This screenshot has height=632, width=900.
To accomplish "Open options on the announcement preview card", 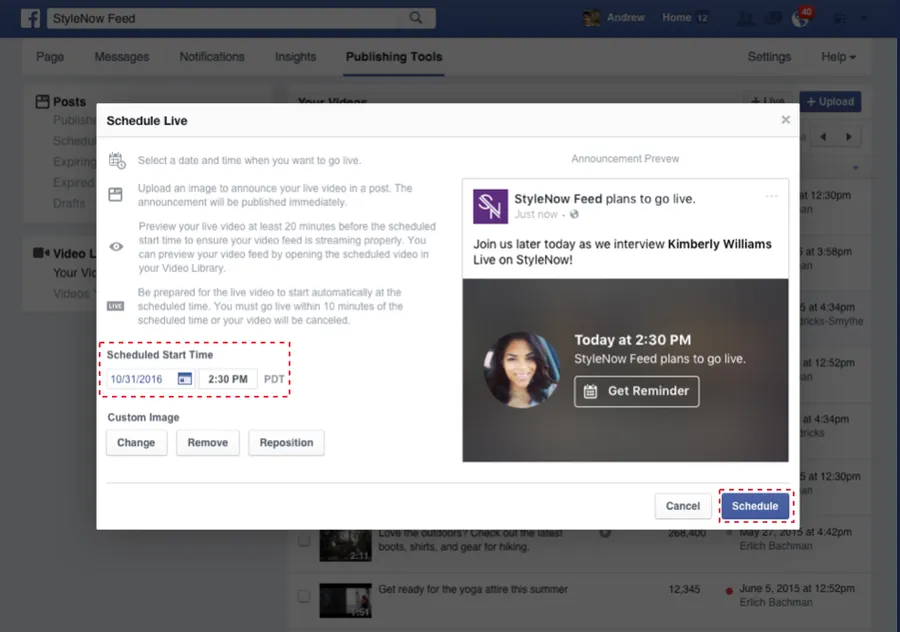I will click(771, 198).
